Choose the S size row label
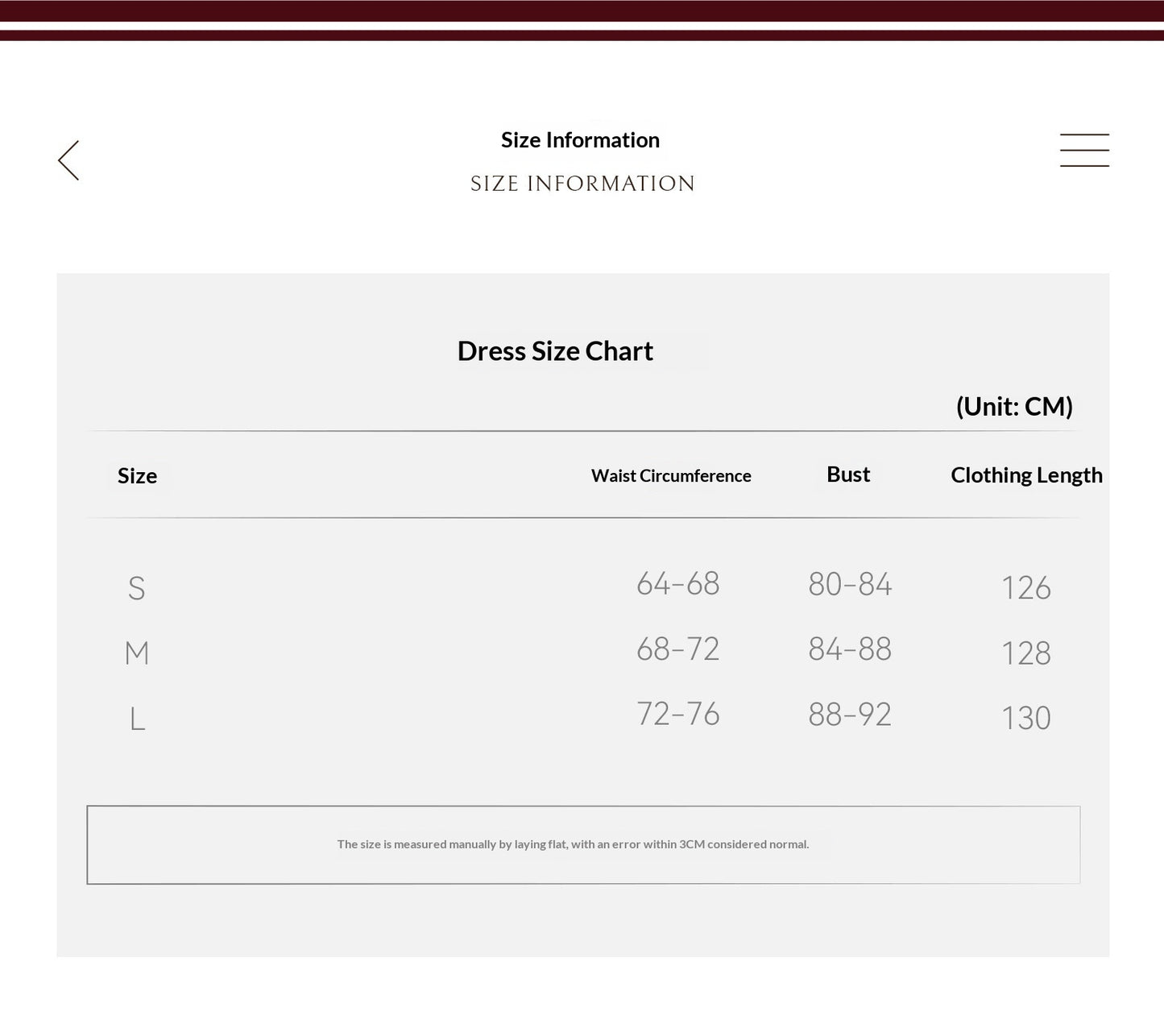This screenshot has height=1036, width=1164. (137, 588)
